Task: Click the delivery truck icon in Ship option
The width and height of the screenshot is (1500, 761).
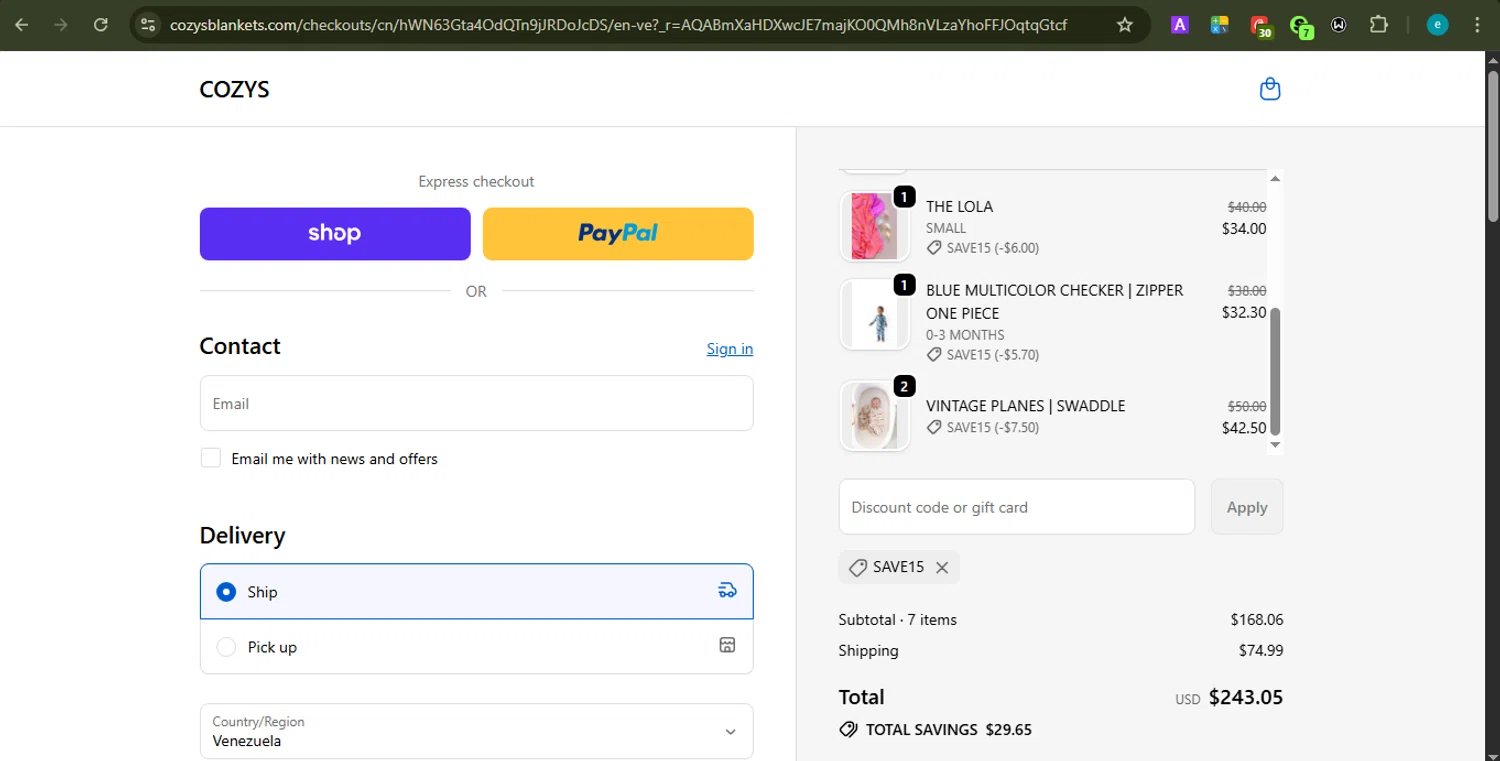Action: tap(727, 591)
